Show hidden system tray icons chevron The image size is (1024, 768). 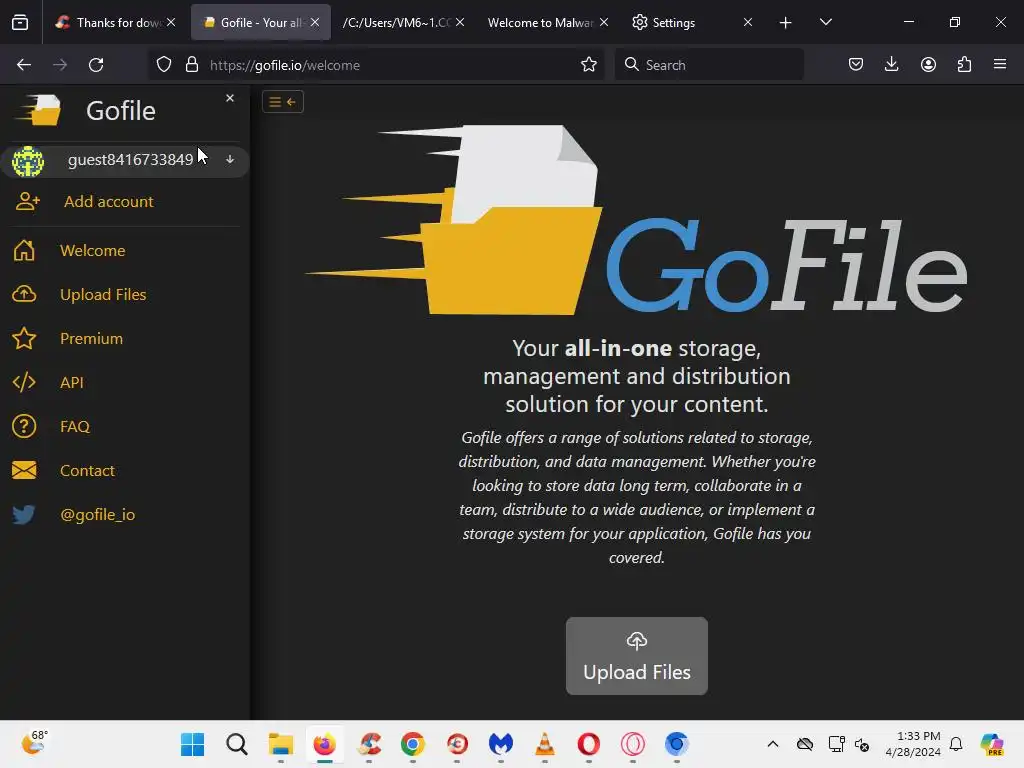[x=773, y=744]
